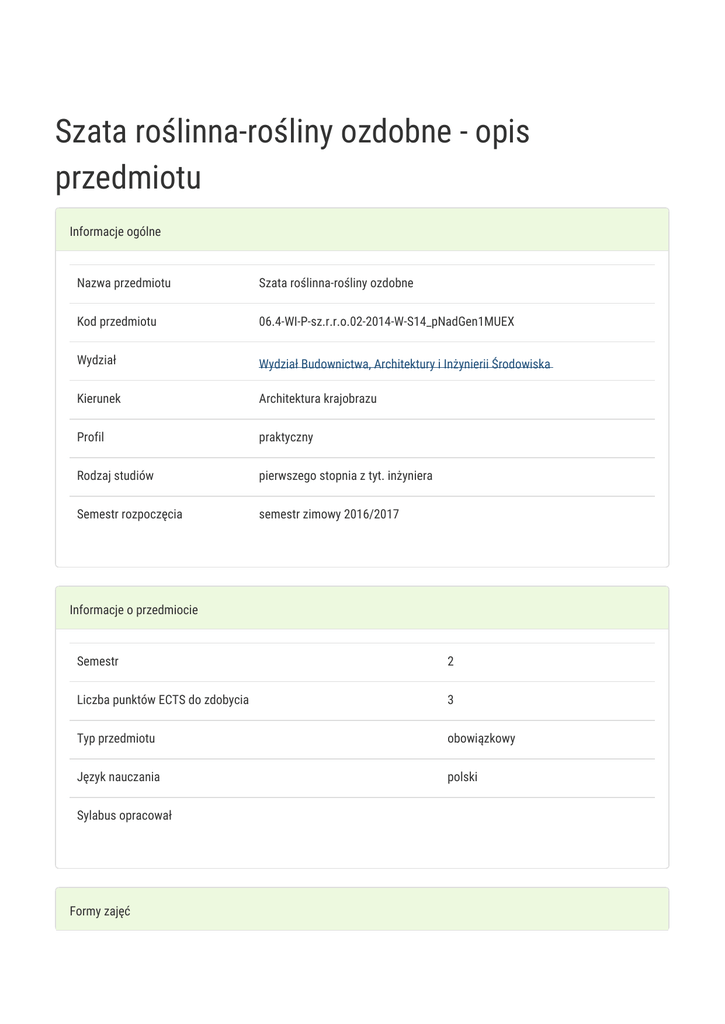Click the 'Formy zajęć' panel header
The image size is (725, 1024).
(x=100, y=911)
